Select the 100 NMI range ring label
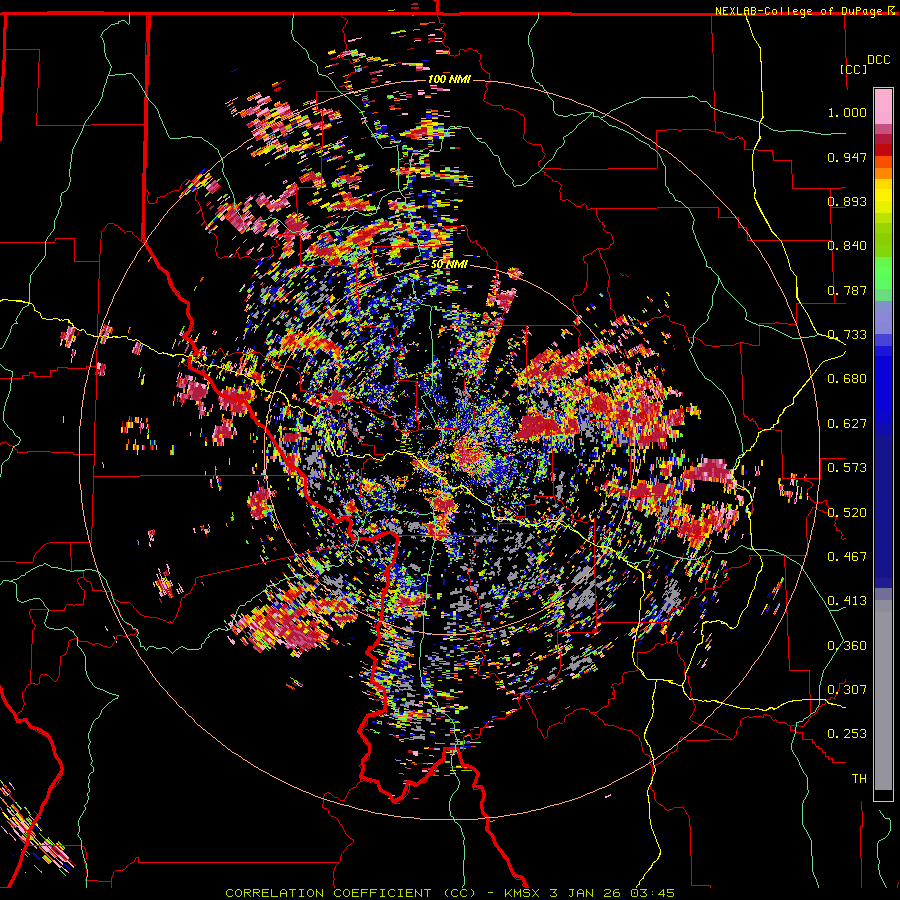 point(449,79)
